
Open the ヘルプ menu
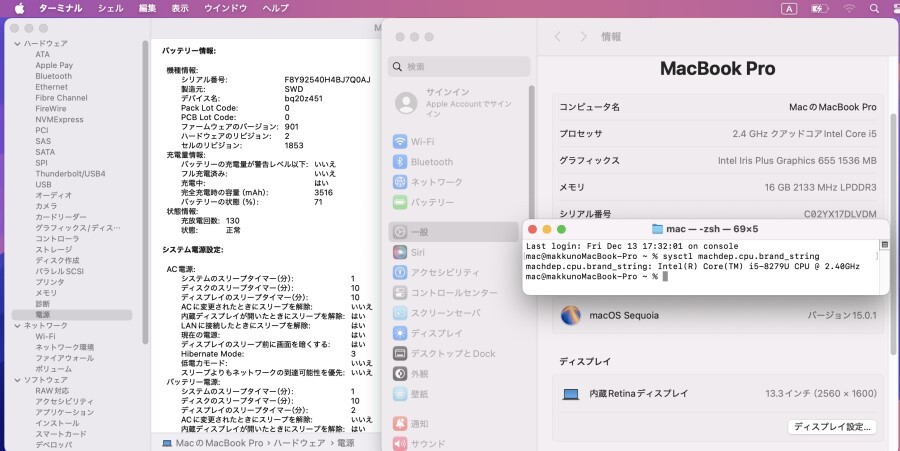276,8
